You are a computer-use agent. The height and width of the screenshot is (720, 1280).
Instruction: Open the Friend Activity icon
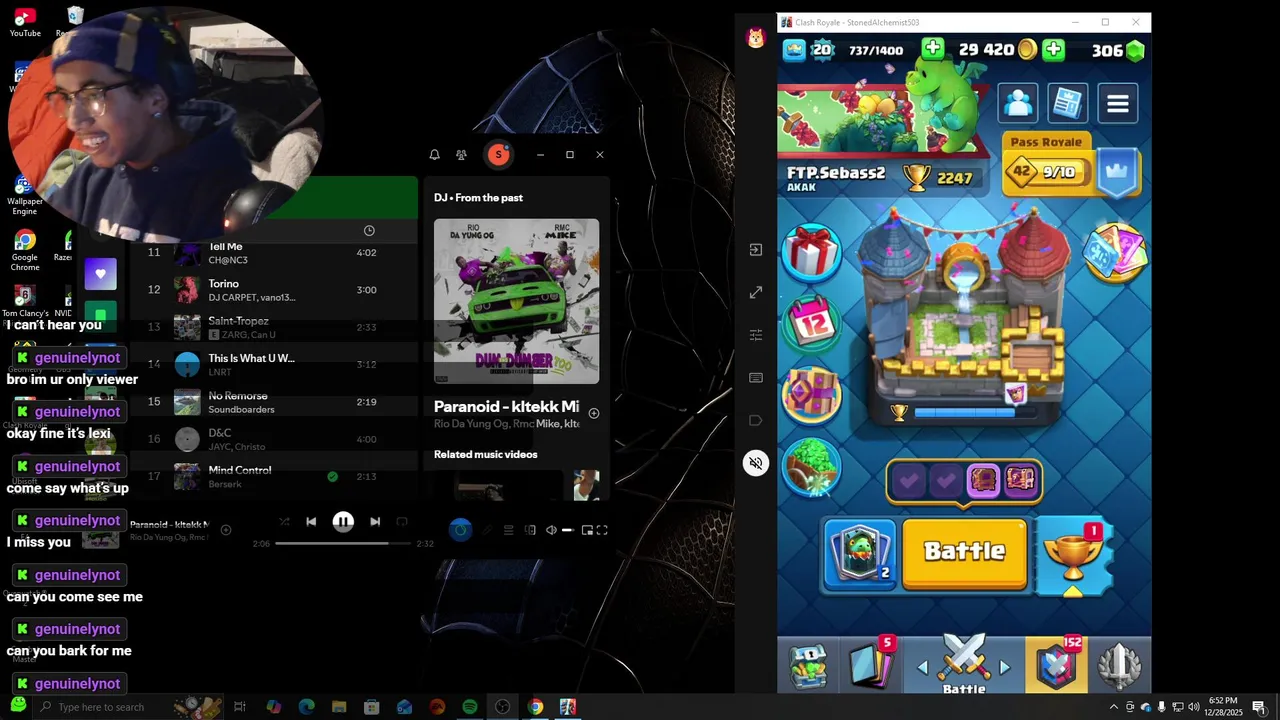(461, 155)
